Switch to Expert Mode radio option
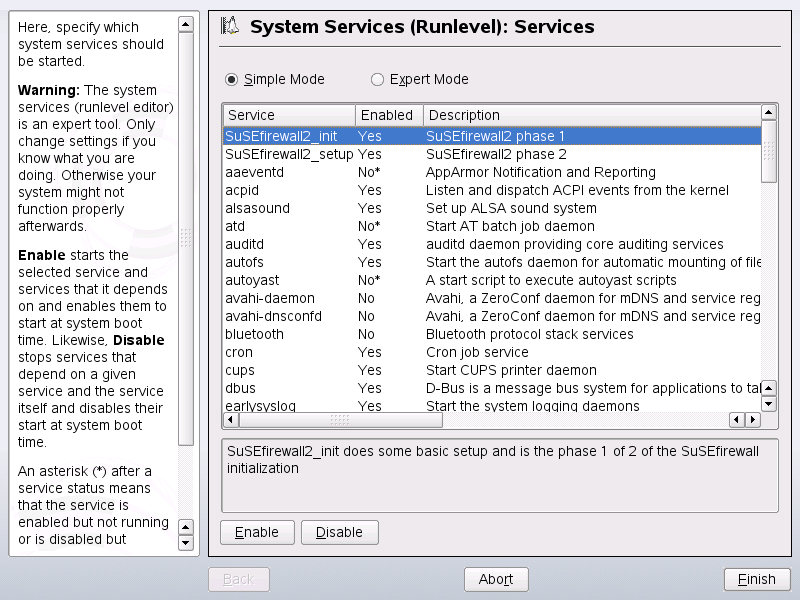800x600 pixels. pyautogui.click(x=377, y=79)
